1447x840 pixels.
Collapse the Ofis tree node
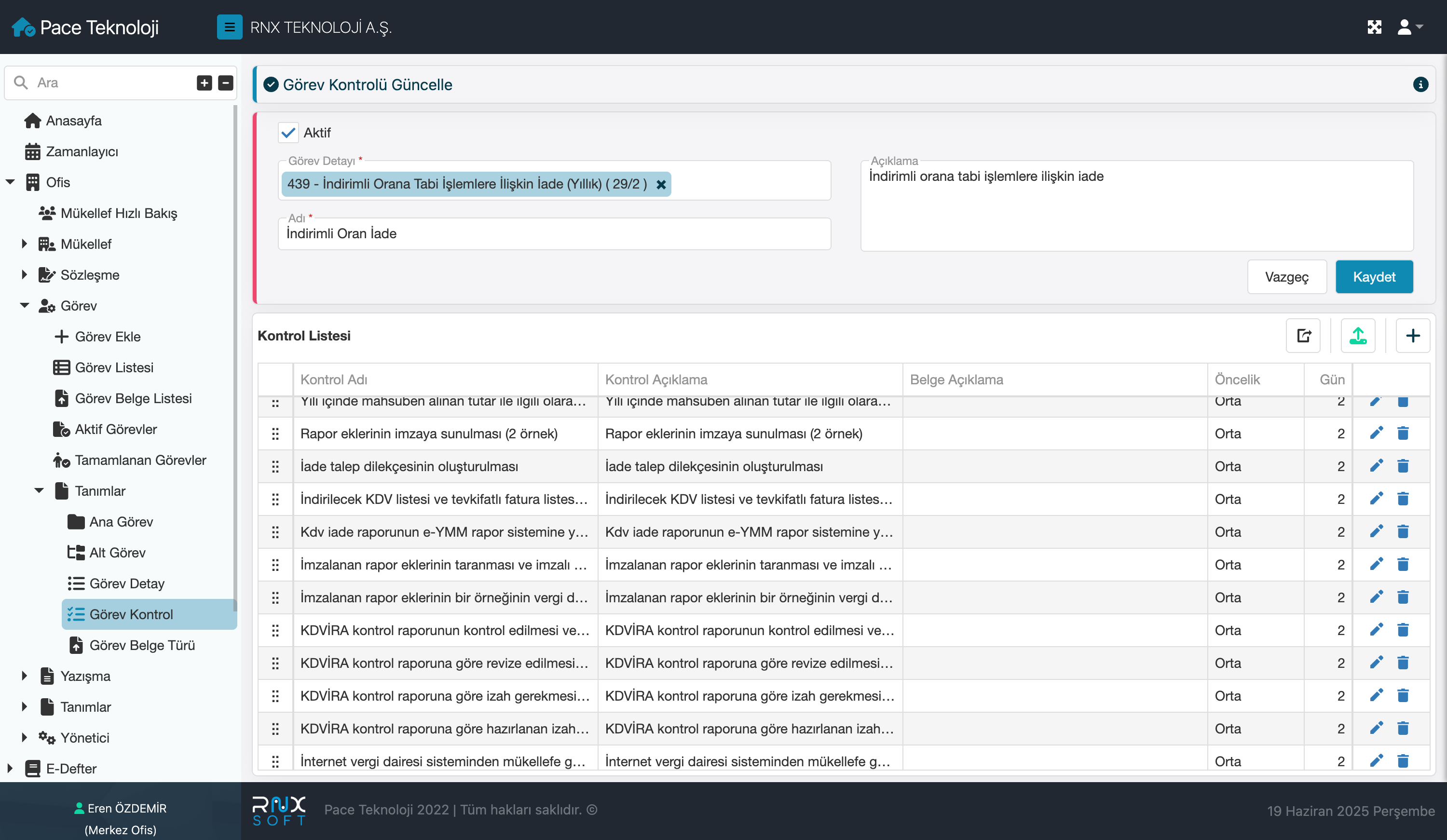(x=10, y=182)
